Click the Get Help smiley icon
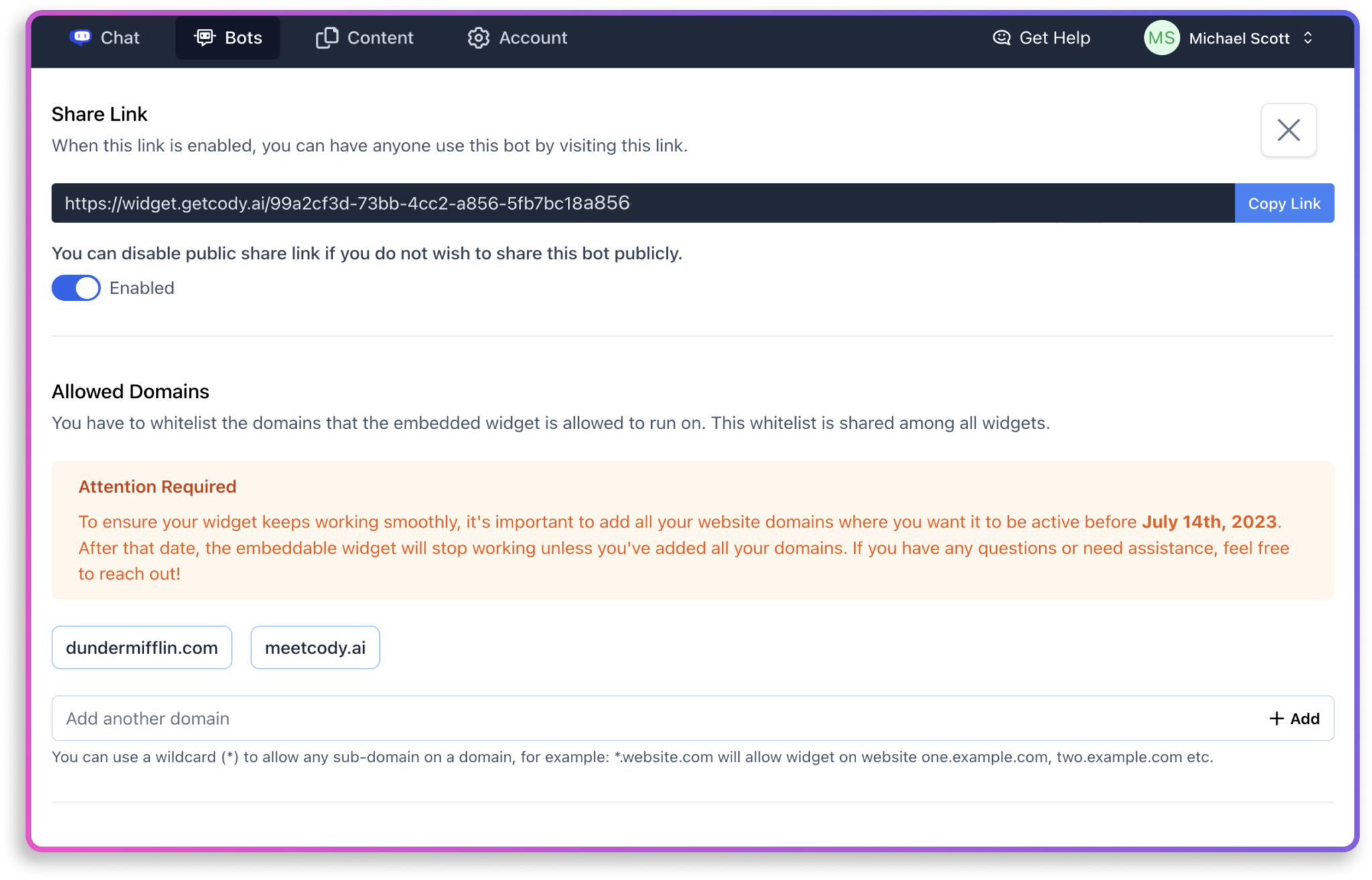This screenshot has width=1372, height=880. (x=1002, y=38)
